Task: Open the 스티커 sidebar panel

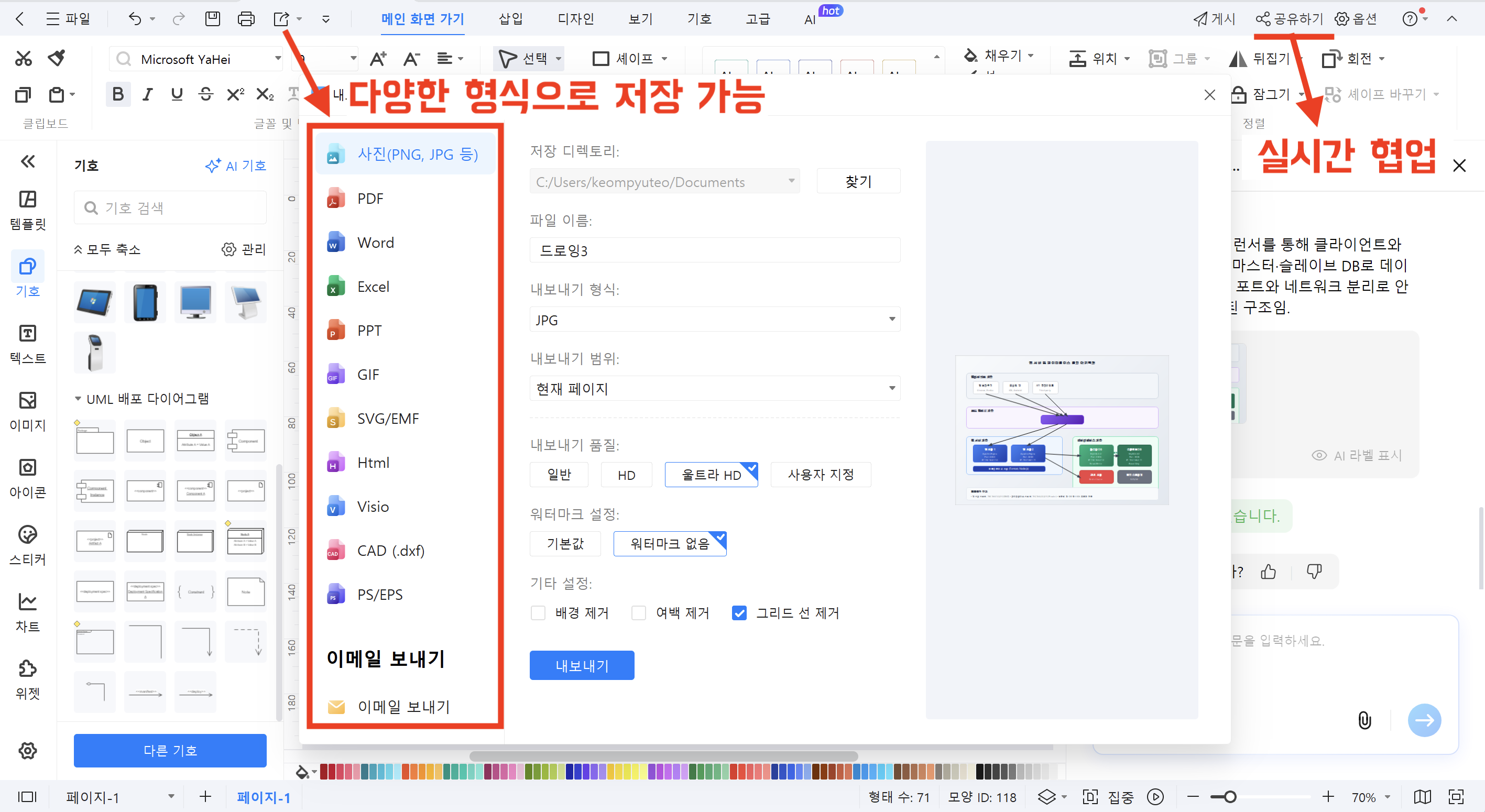Action: (28, 545)
